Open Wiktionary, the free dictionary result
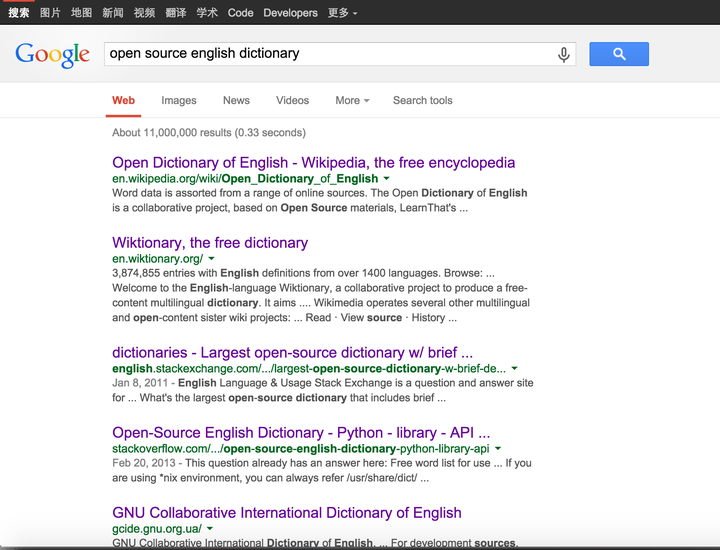 tap(210, 242)
